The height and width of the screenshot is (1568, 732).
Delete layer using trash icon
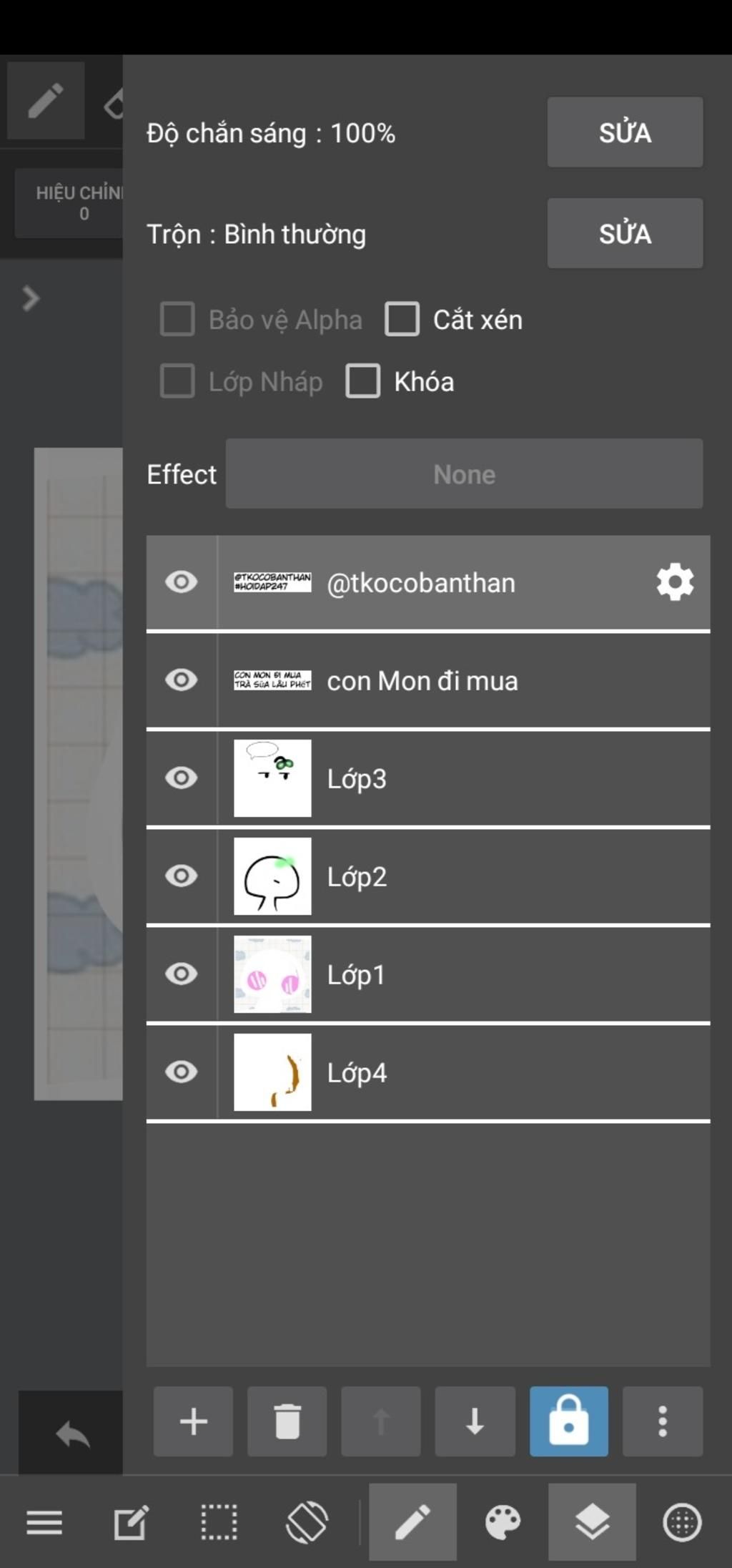pos(287,1421)
